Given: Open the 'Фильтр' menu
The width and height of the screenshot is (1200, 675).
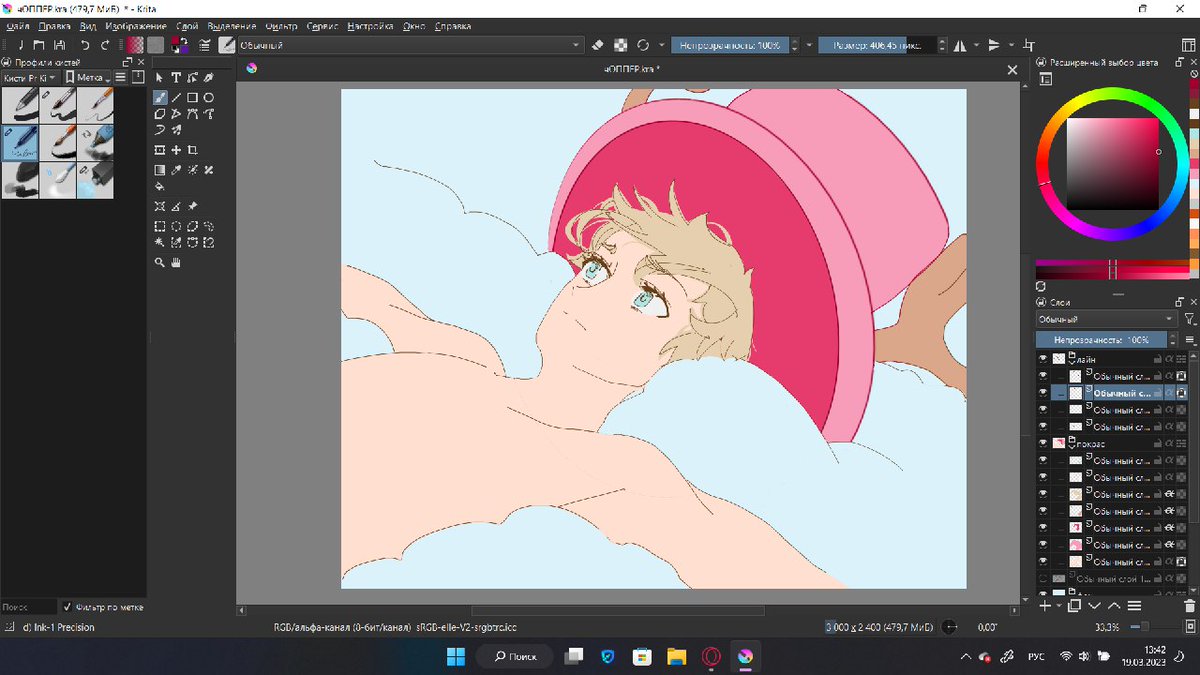Looking at the screenshot, I should 282,26.
